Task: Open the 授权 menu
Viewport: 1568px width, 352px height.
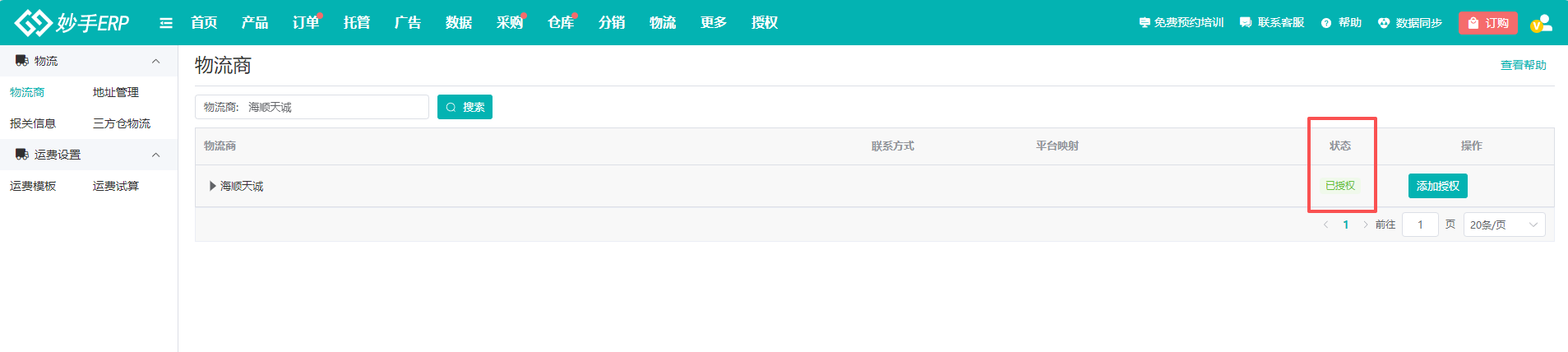Action: coord(765,22)
